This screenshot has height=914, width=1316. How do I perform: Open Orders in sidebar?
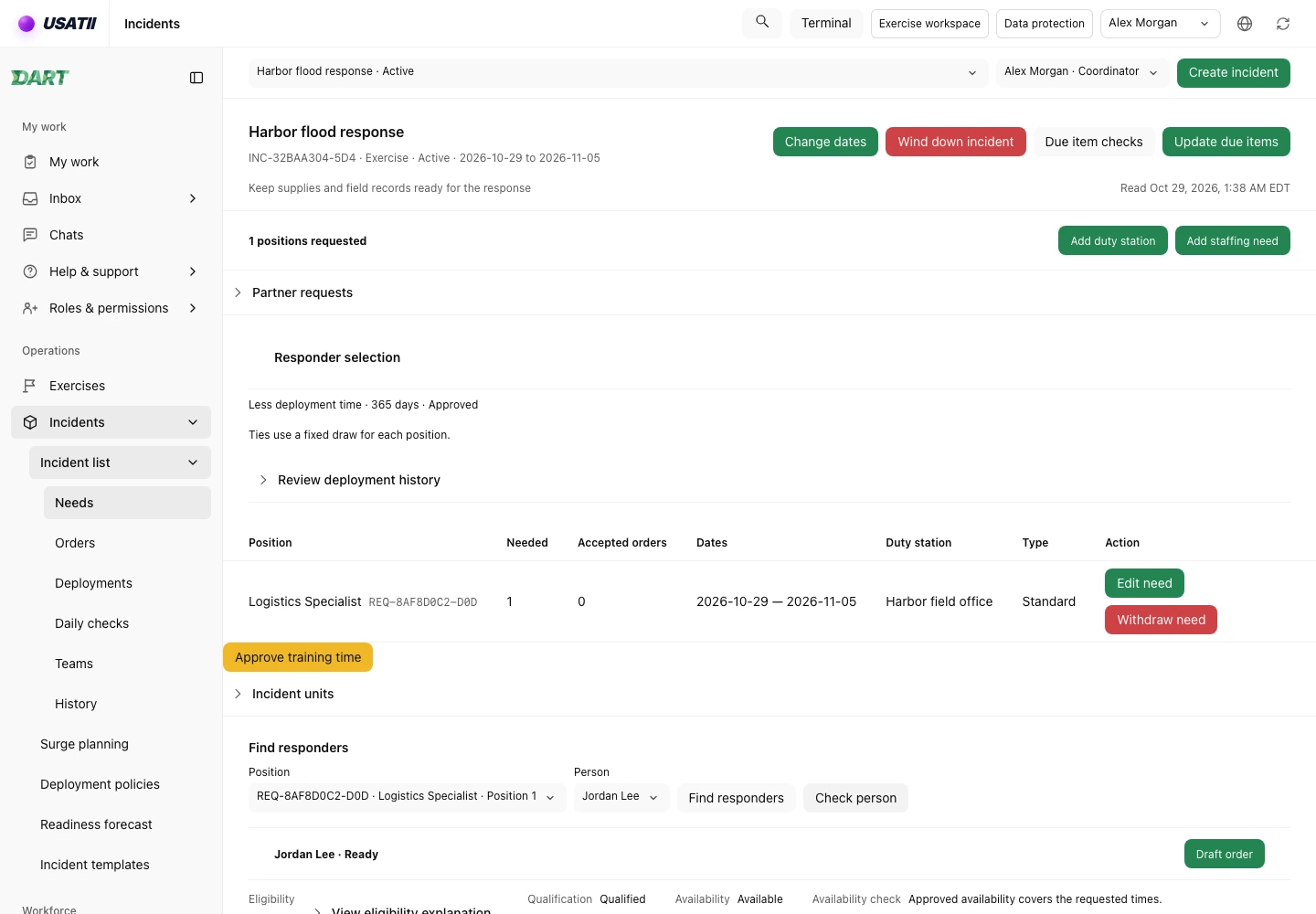point(127,543)
